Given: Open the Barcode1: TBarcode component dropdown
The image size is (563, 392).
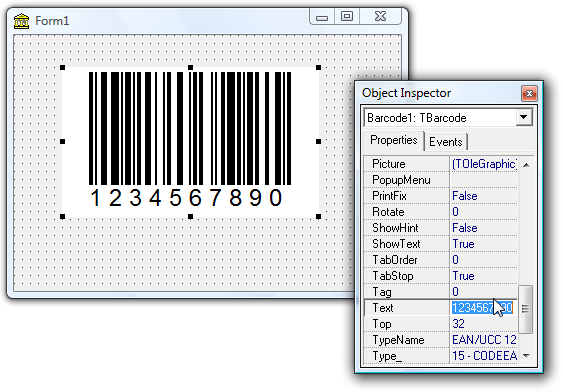Looking at the screenshot, I should pos(524,117).
